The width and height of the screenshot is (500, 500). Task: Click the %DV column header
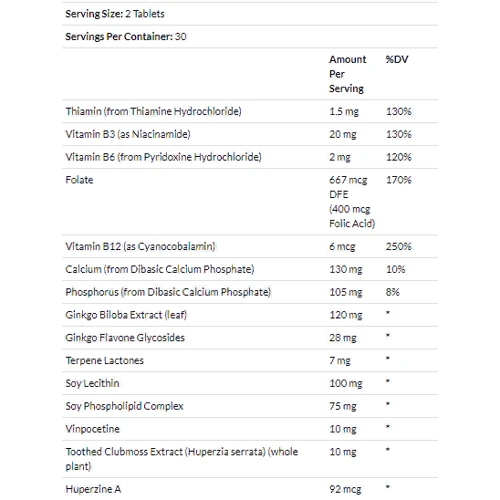coord(397,59)
